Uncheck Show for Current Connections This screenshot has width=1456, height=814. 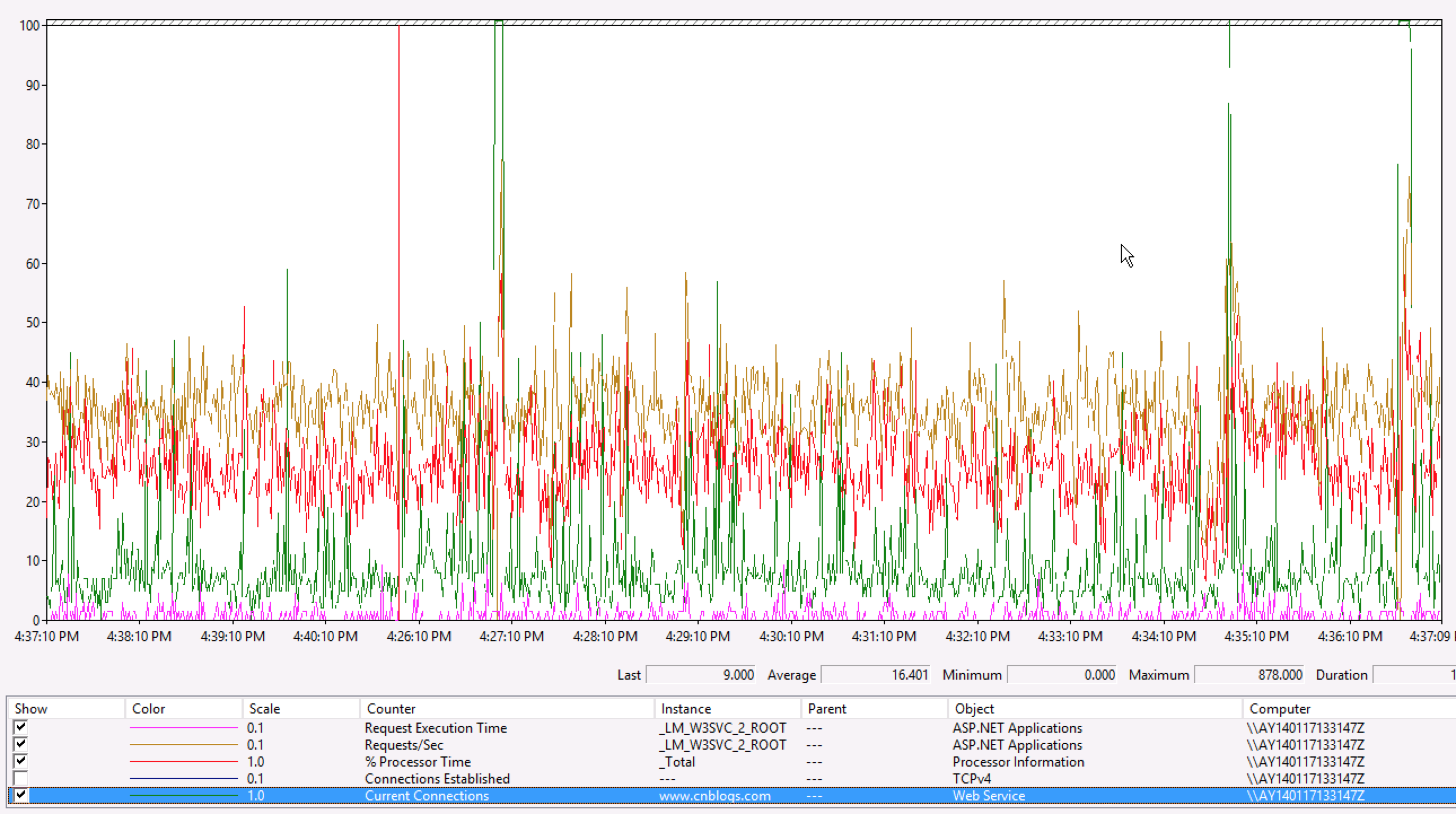(x=21, y=795)
